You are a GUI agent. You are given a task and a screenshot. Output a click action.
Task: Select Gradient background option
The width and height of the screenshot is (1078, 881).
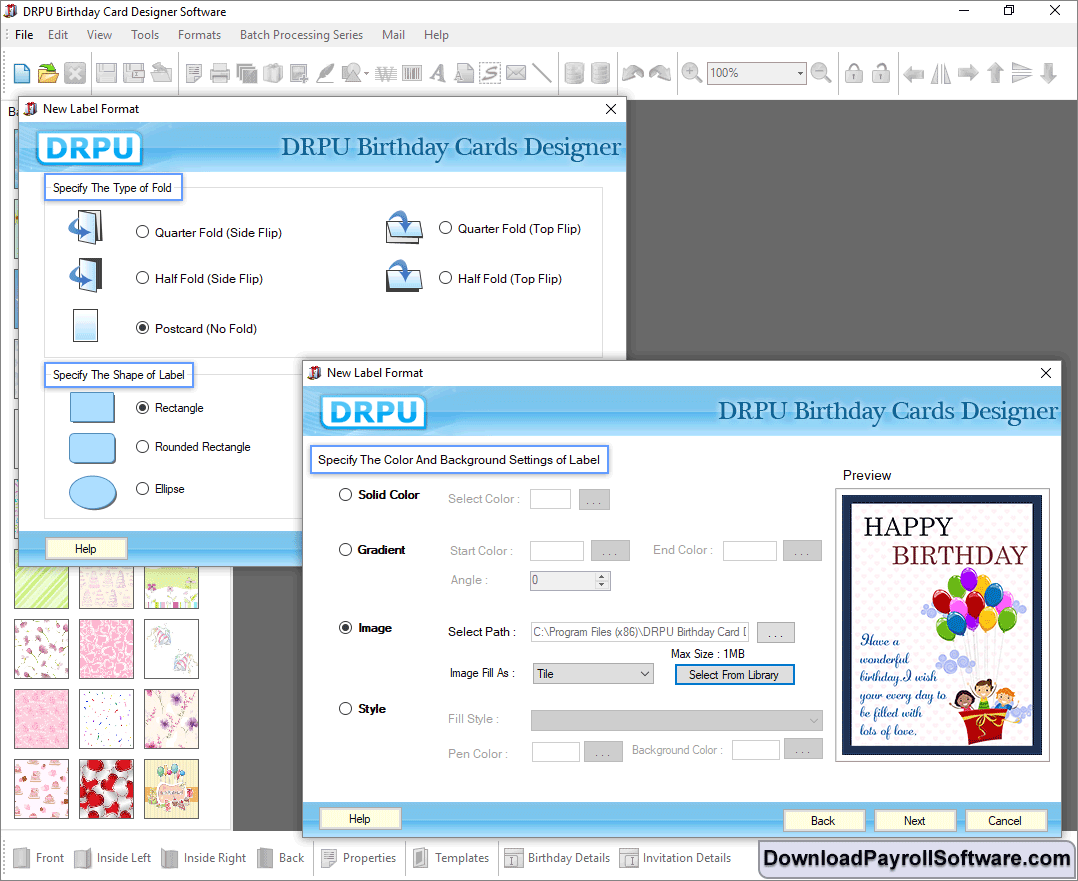pyautogui.click(x=345, y=550)
